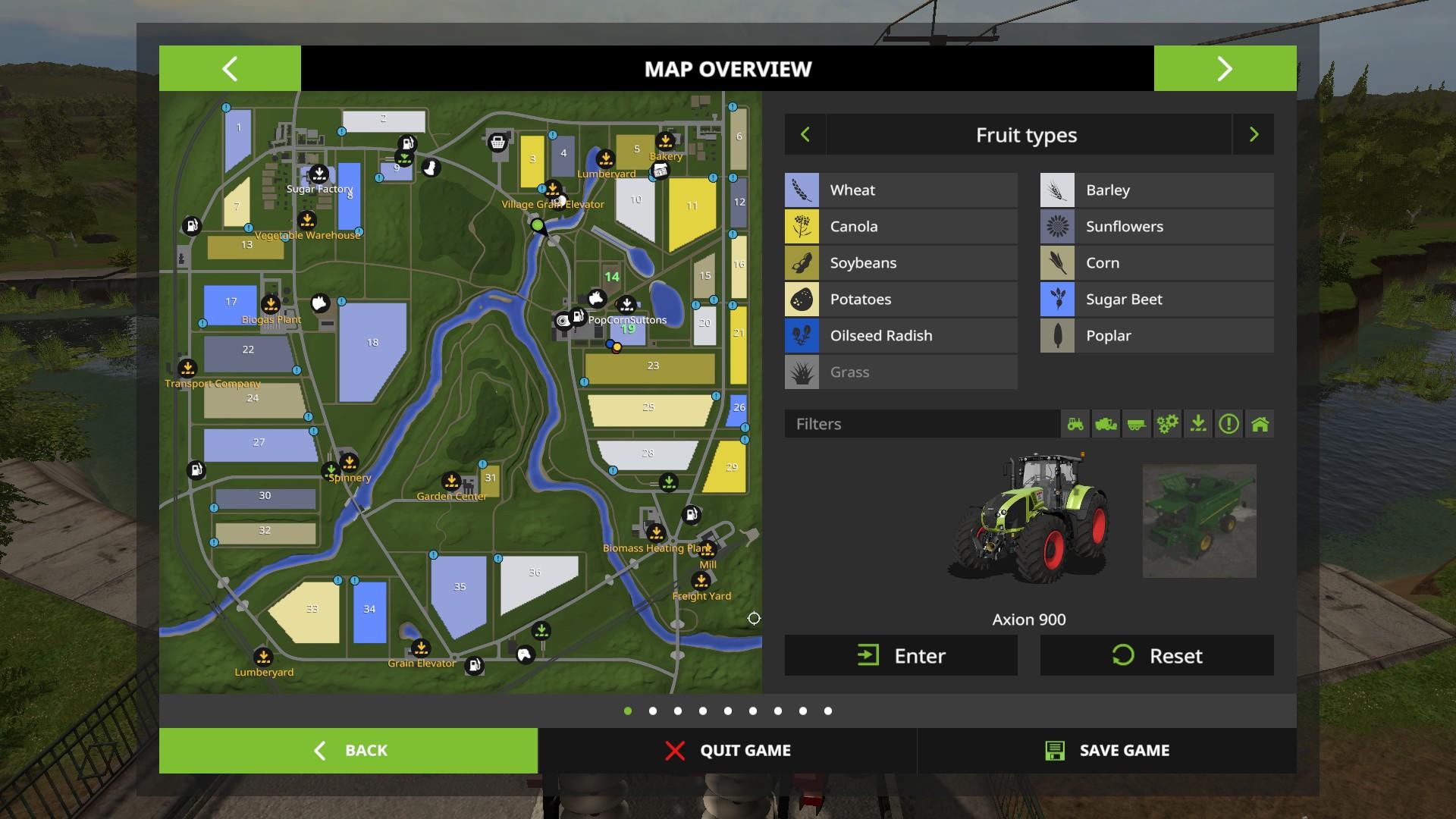Show next category after Fruit types

tap(1254, 135)
